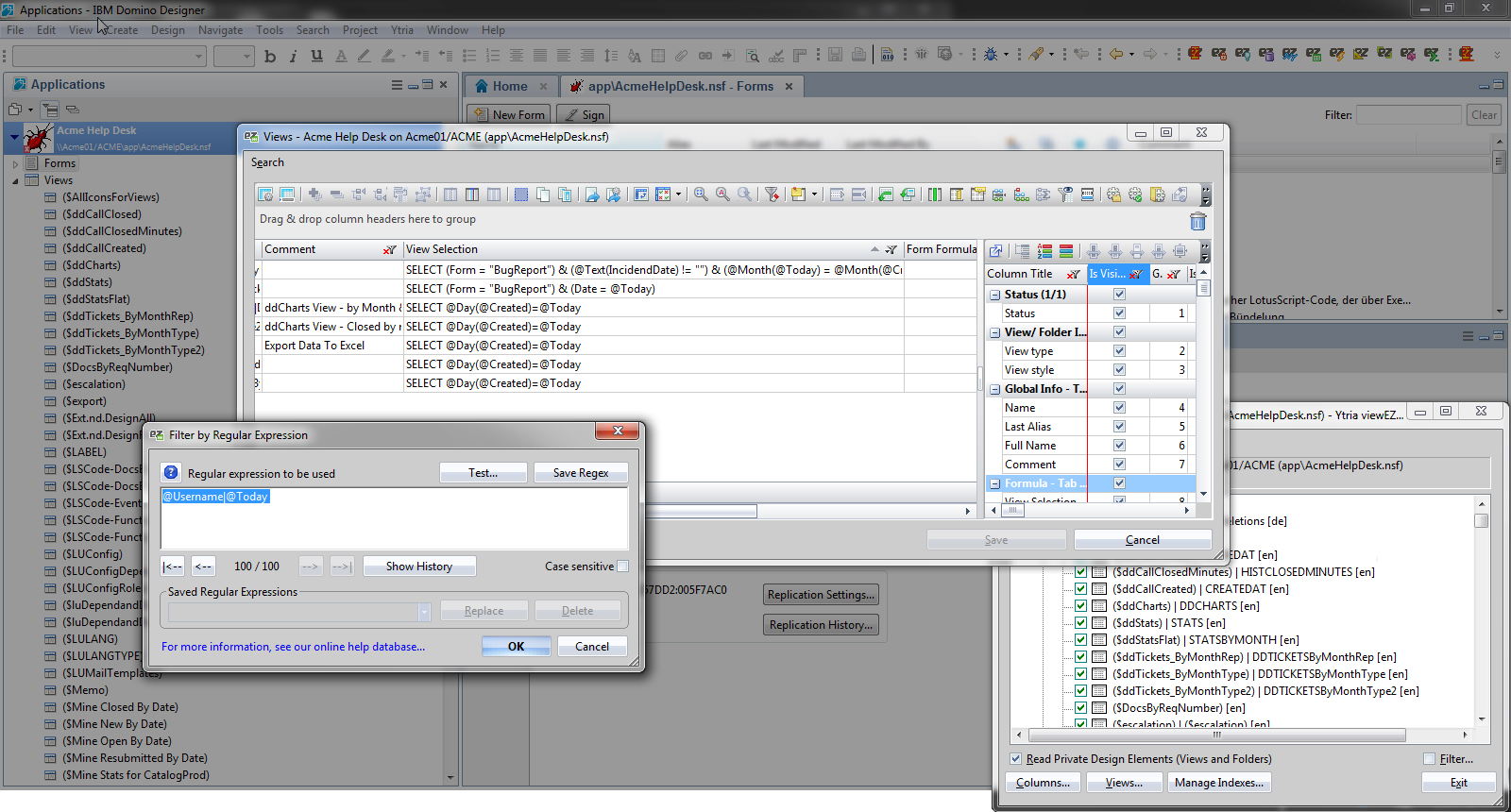Click the Show History button
The width and height of the screenshot is (1511, 812).
coord(419,567)
